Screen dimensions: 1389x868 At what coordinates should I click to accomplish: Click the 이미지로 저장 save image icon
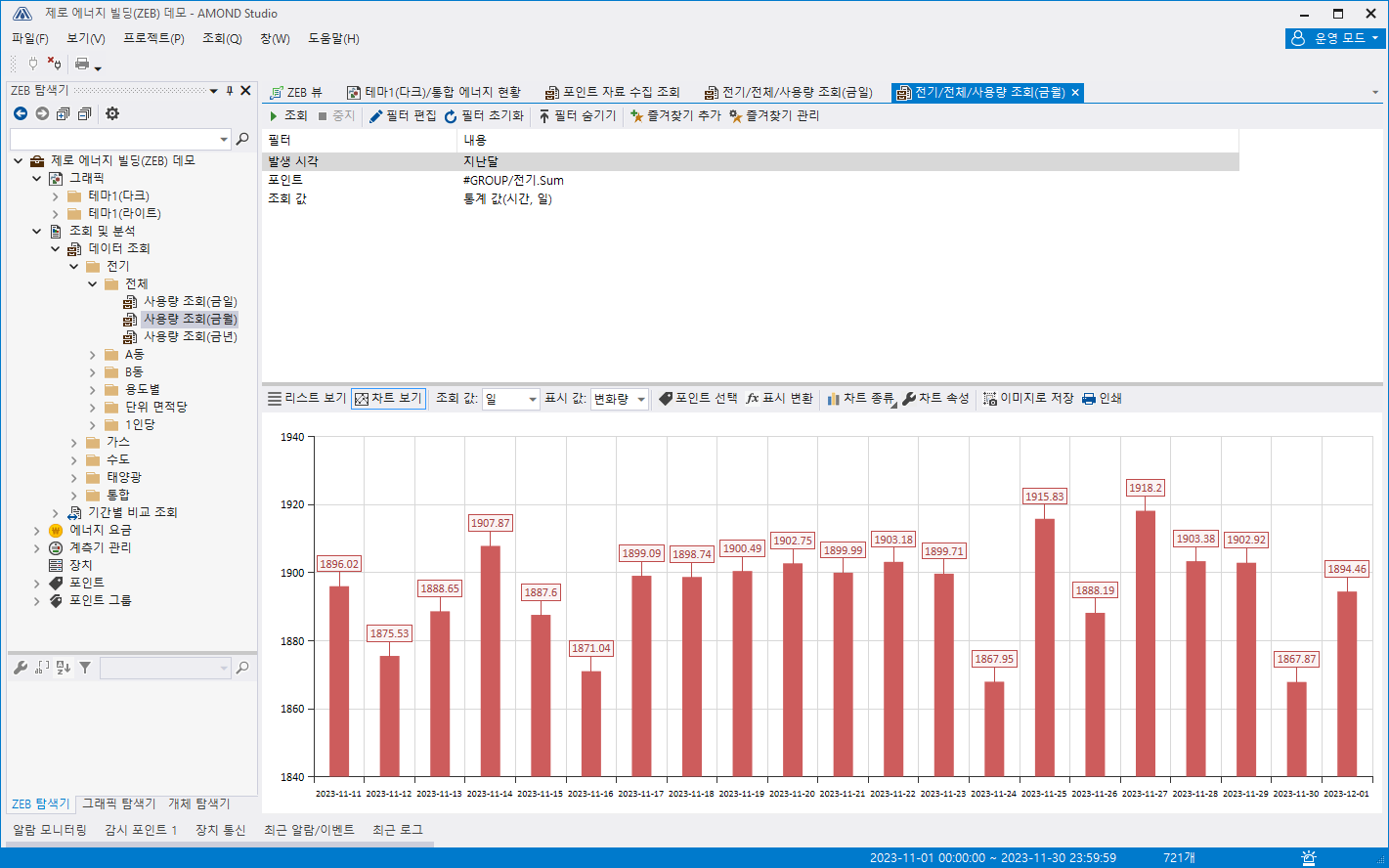[x=1028, y=399]
